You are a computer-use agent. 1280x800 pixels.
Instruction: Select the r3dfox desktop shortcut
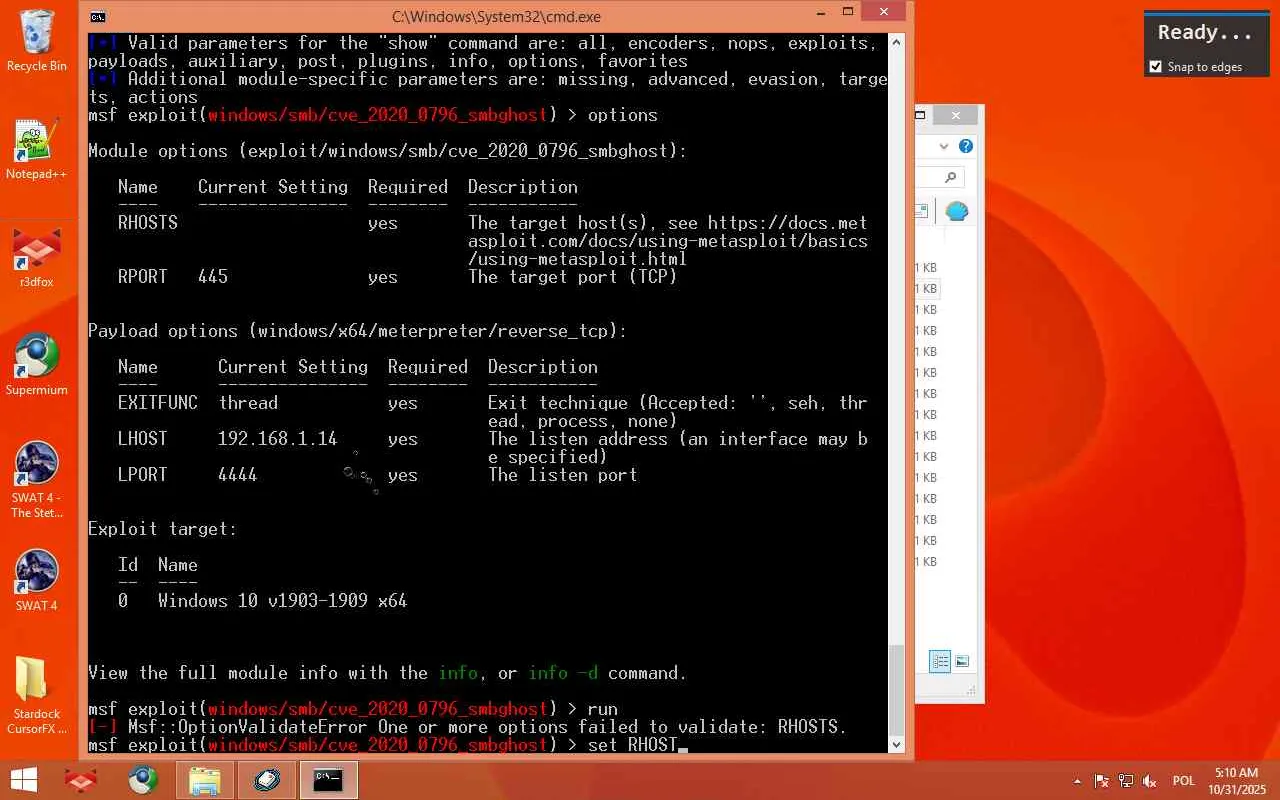[37, 257]
